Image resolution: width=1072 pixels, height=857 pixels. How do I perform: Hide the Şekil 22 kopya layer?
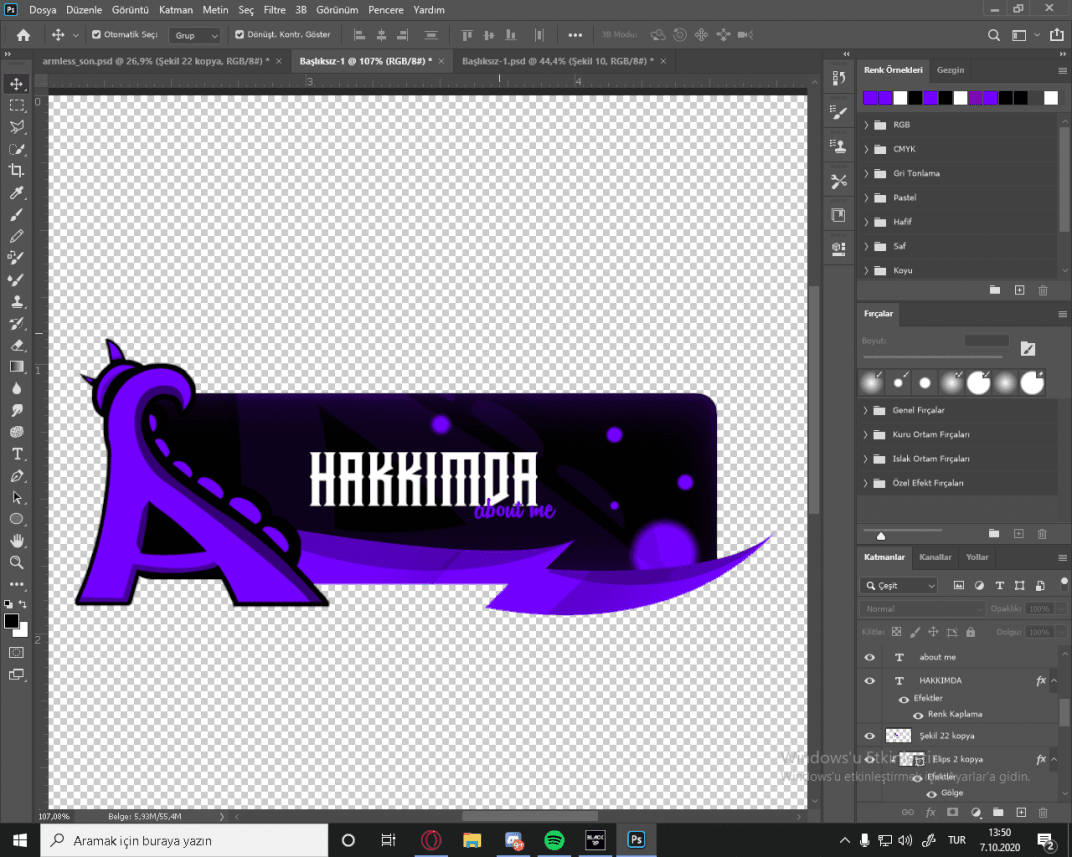[x=870, y=736]
